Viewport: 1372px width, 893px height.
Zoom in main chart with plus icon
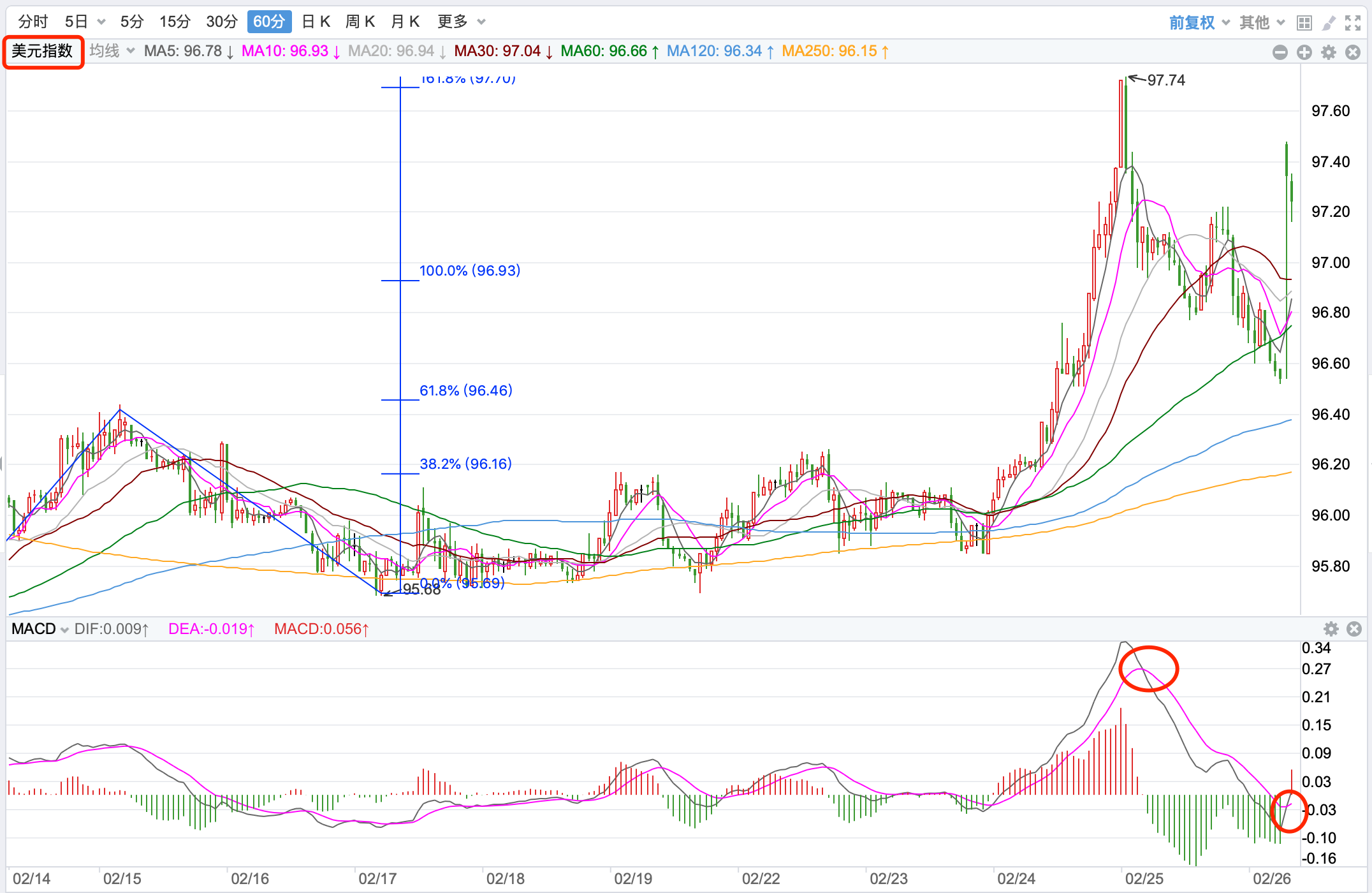[x=1304, y=52]
